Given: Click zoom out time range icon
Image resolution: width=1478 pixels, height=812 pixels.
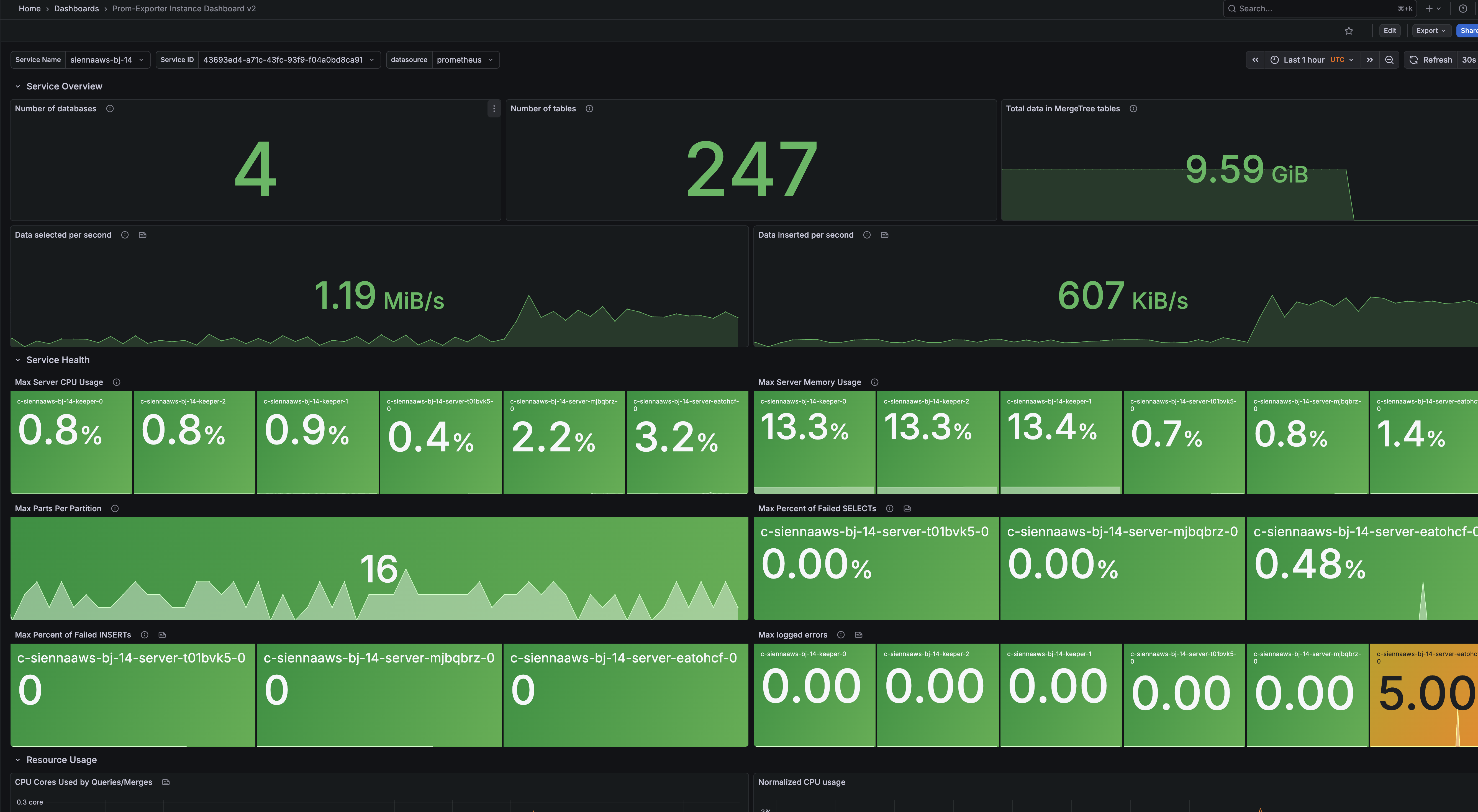Looking at the screenshot, I should (1389, 60).
